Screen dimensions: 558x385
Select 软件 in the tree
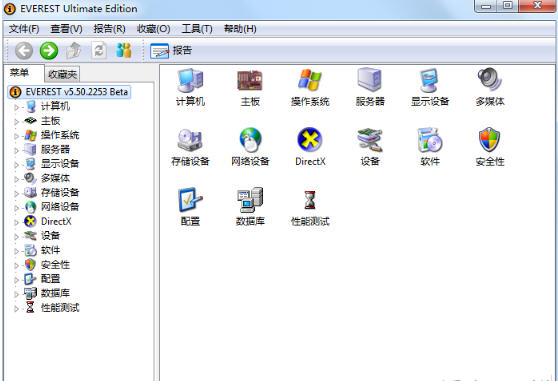[50, 250]
